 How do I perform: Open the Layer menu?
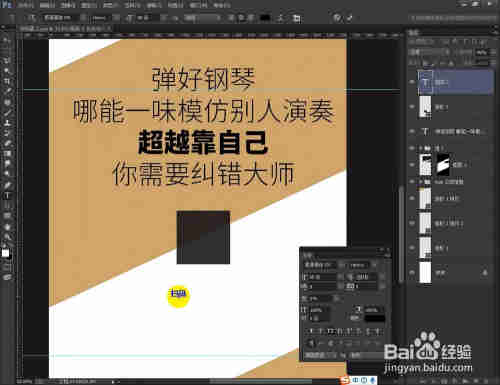point(89,5)
